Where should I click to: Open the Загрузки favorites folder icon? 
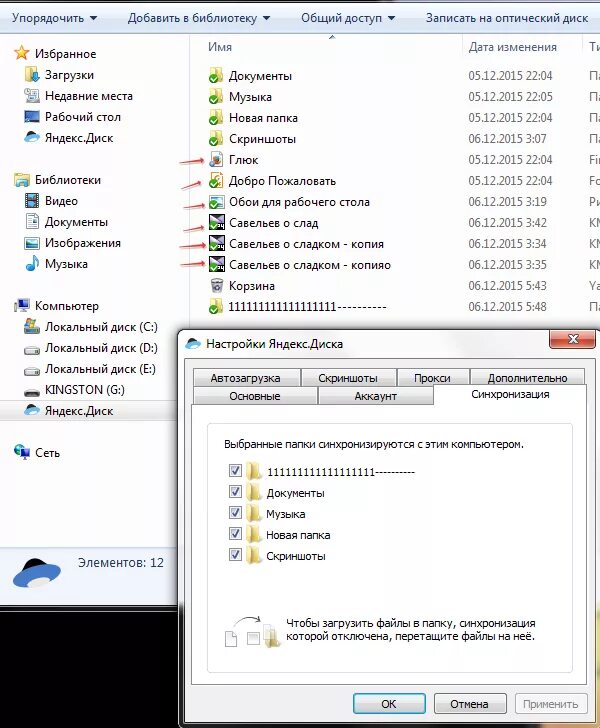(32, 75)
